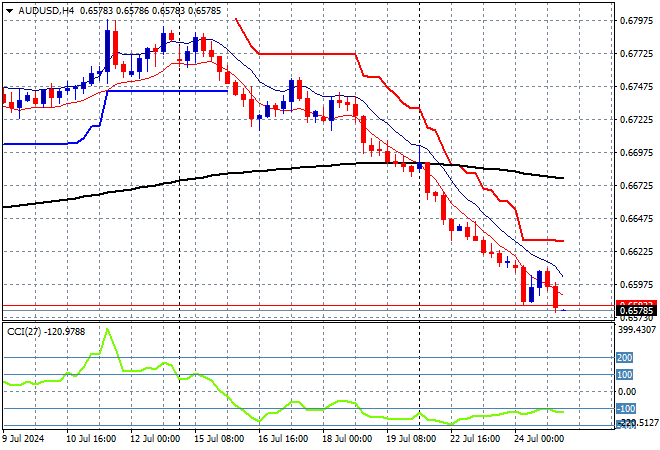
Task: Click the 0.66225 price axis value
Action: pos(636,252)
